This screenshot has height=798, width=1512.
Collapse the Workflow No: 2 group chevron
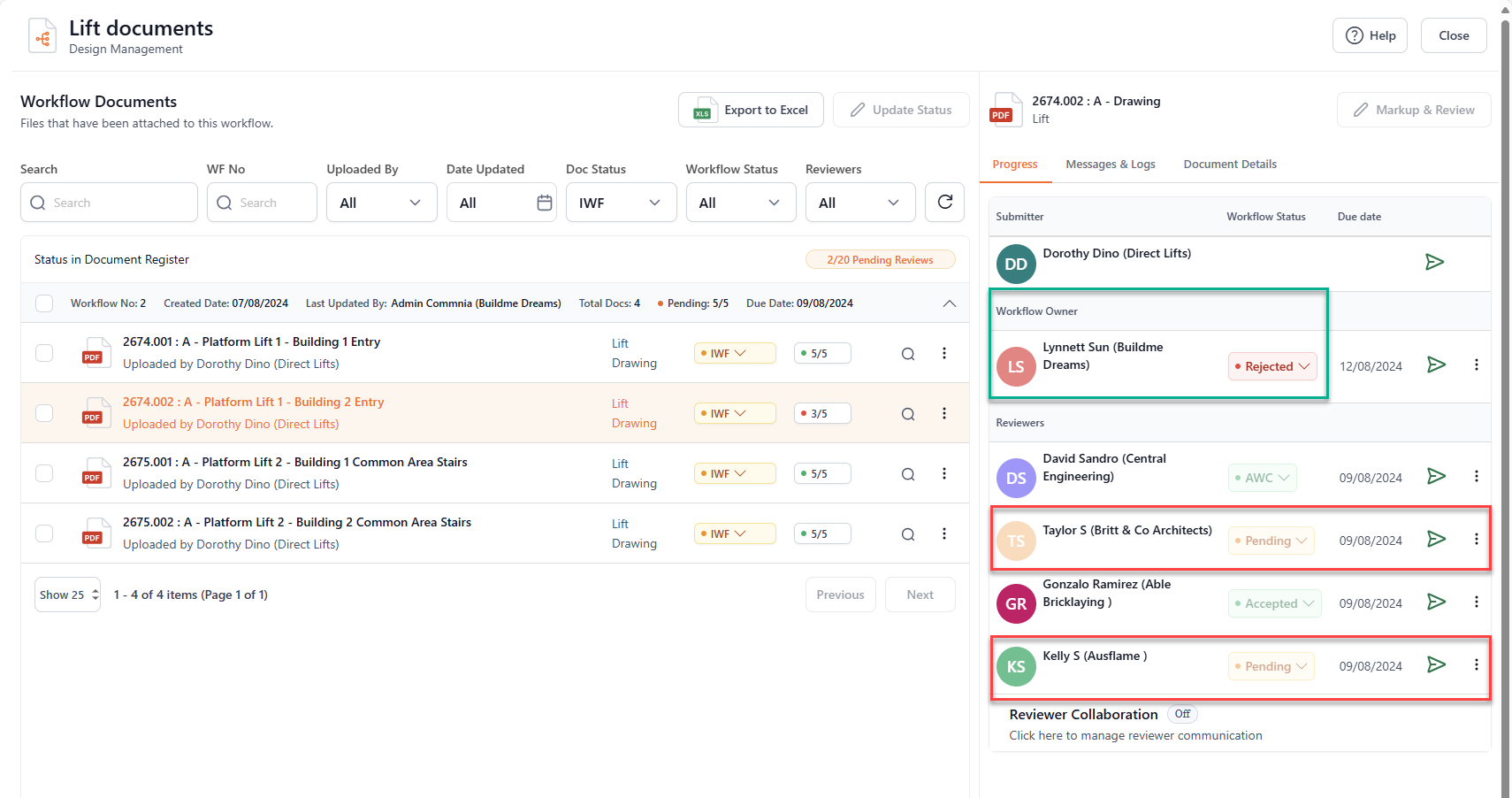pyautogui.click(x=949, y=303)
